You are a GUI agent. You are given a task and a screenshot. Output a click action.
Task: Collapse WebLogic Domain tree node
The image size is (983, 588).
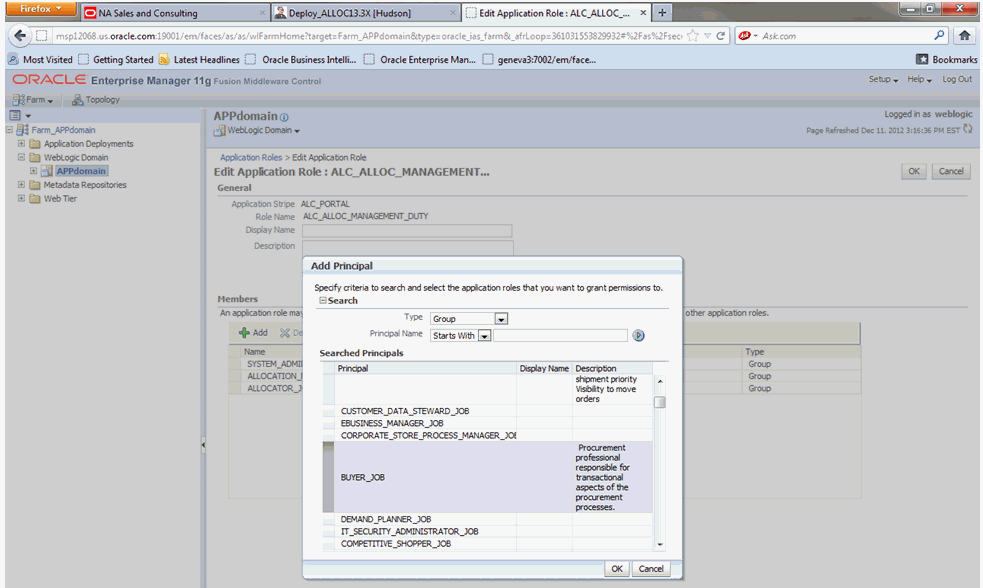coord(21,157)
